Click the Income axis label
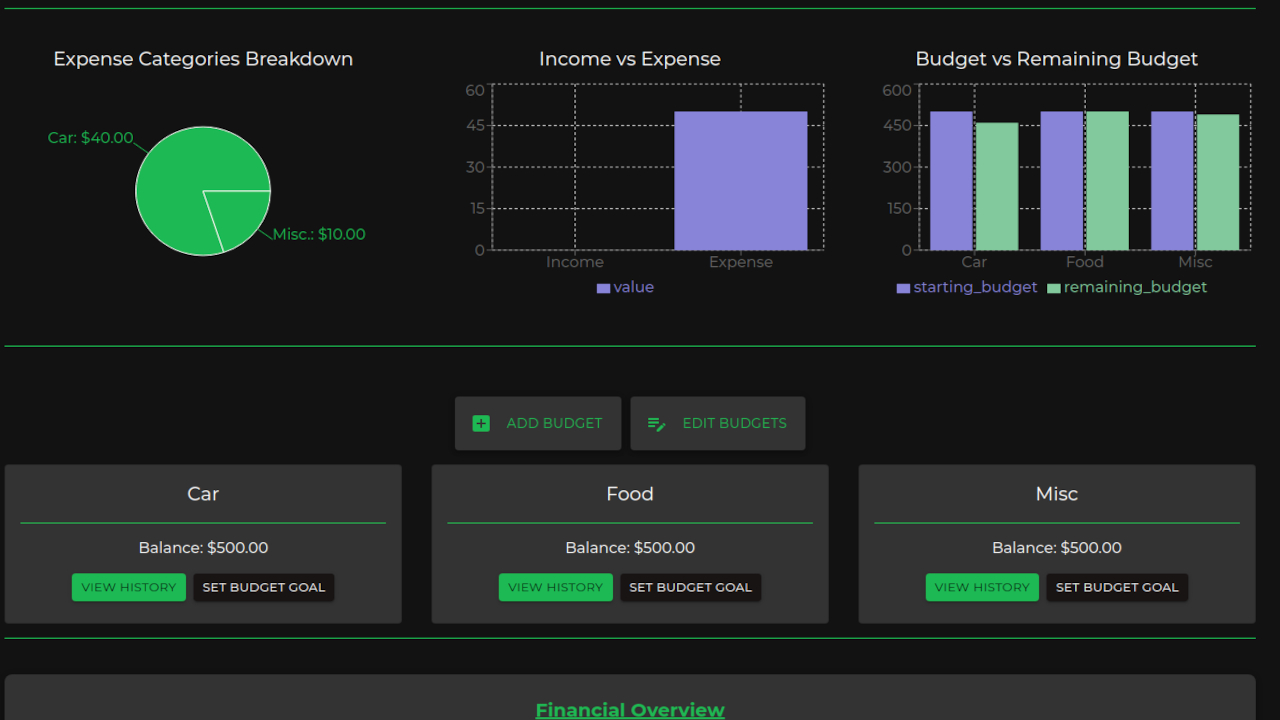Screen dimensions: 1280x720 (575, 262)
